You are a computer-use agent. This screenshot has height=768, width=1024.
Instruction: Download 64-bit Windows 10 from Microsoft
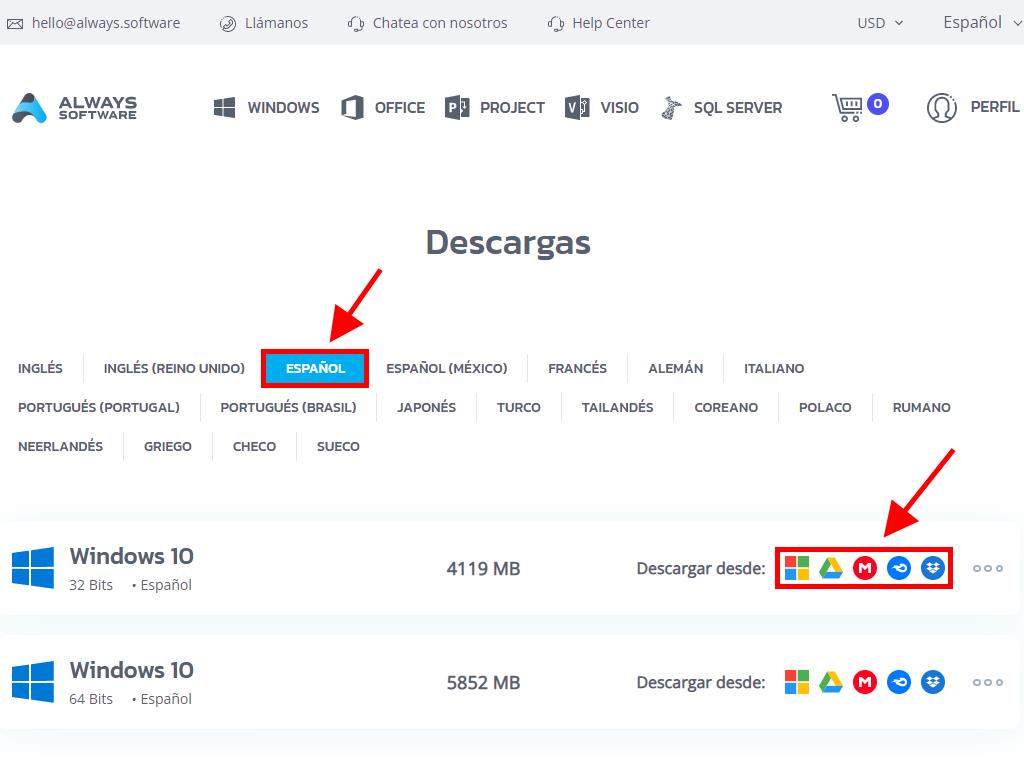796,682
